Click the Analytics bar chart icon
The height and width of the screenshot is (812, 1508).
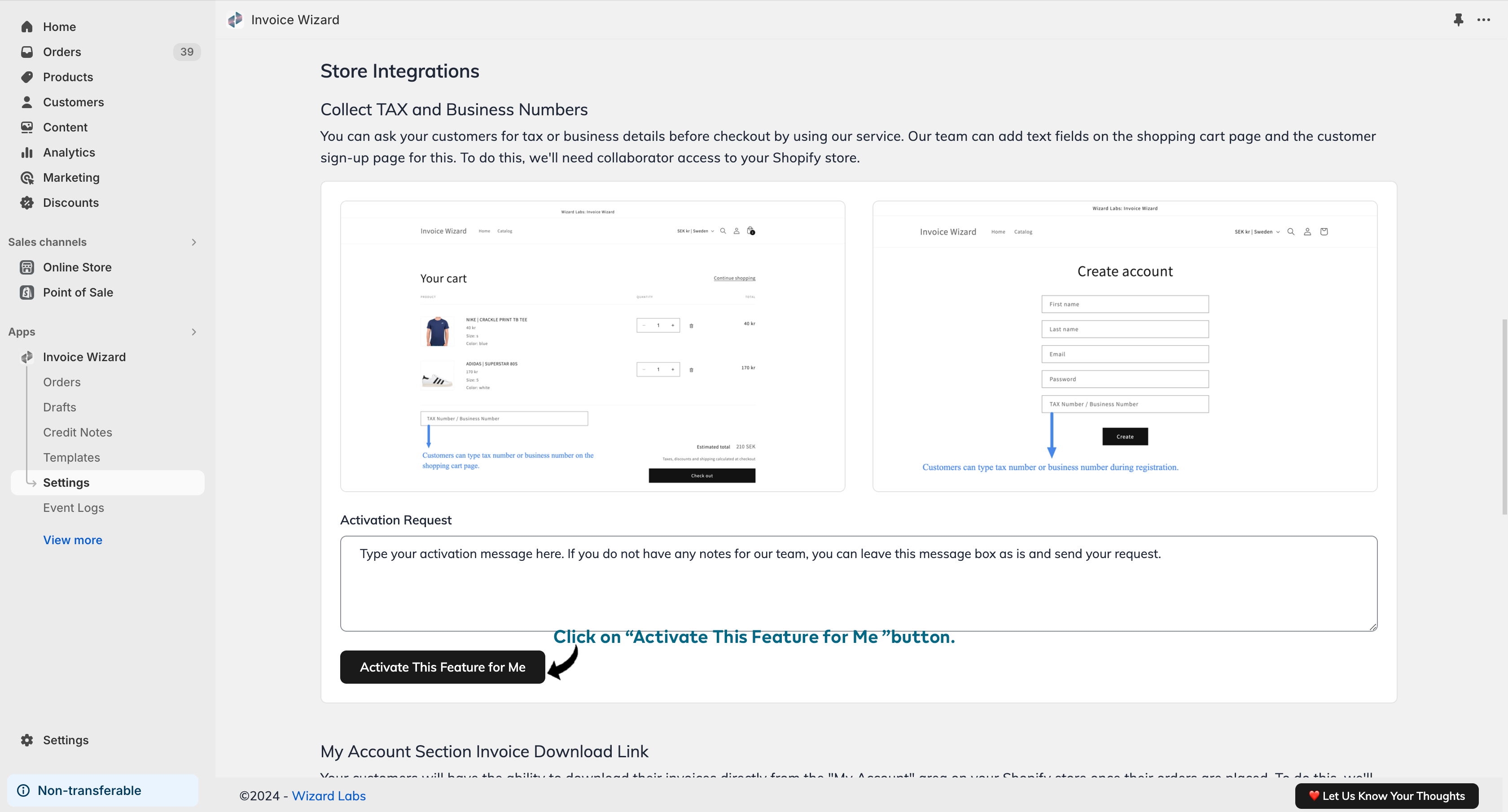[x=27, y=153]
